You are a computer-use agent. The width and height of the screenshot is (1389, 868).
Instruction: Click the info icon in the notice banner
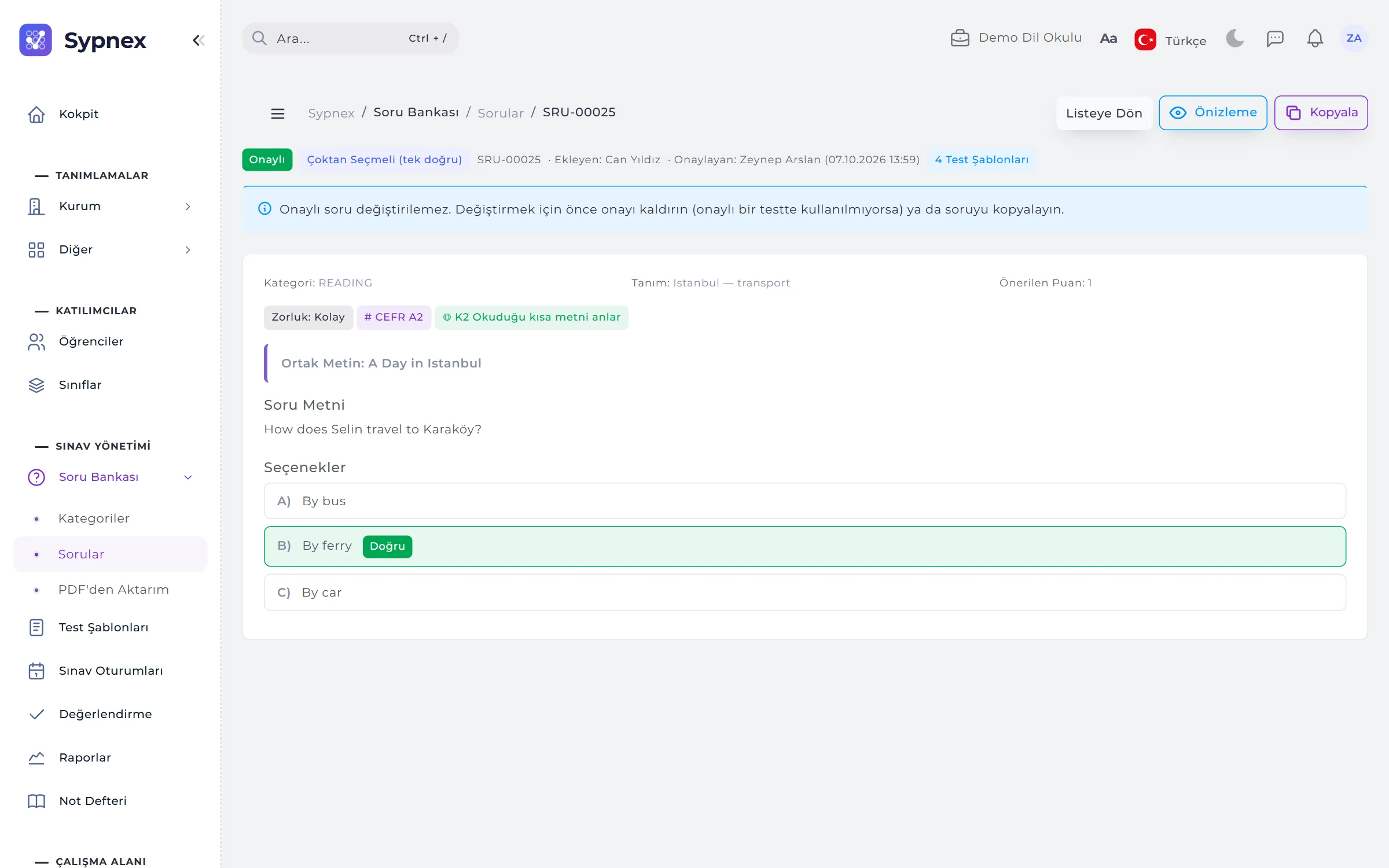[264, 209]
